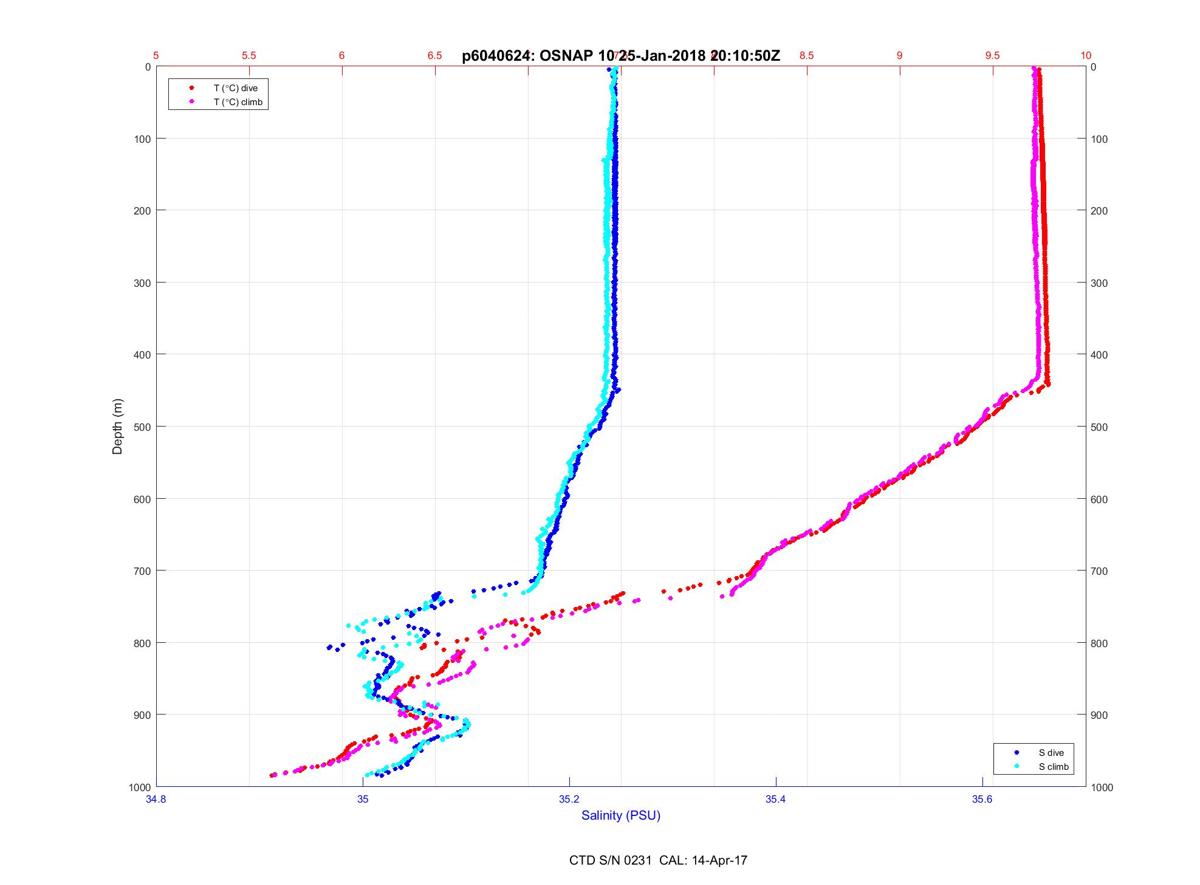Click the 35.2 salinity tick label
The image size is (1200, 885).
pos(569,799)
